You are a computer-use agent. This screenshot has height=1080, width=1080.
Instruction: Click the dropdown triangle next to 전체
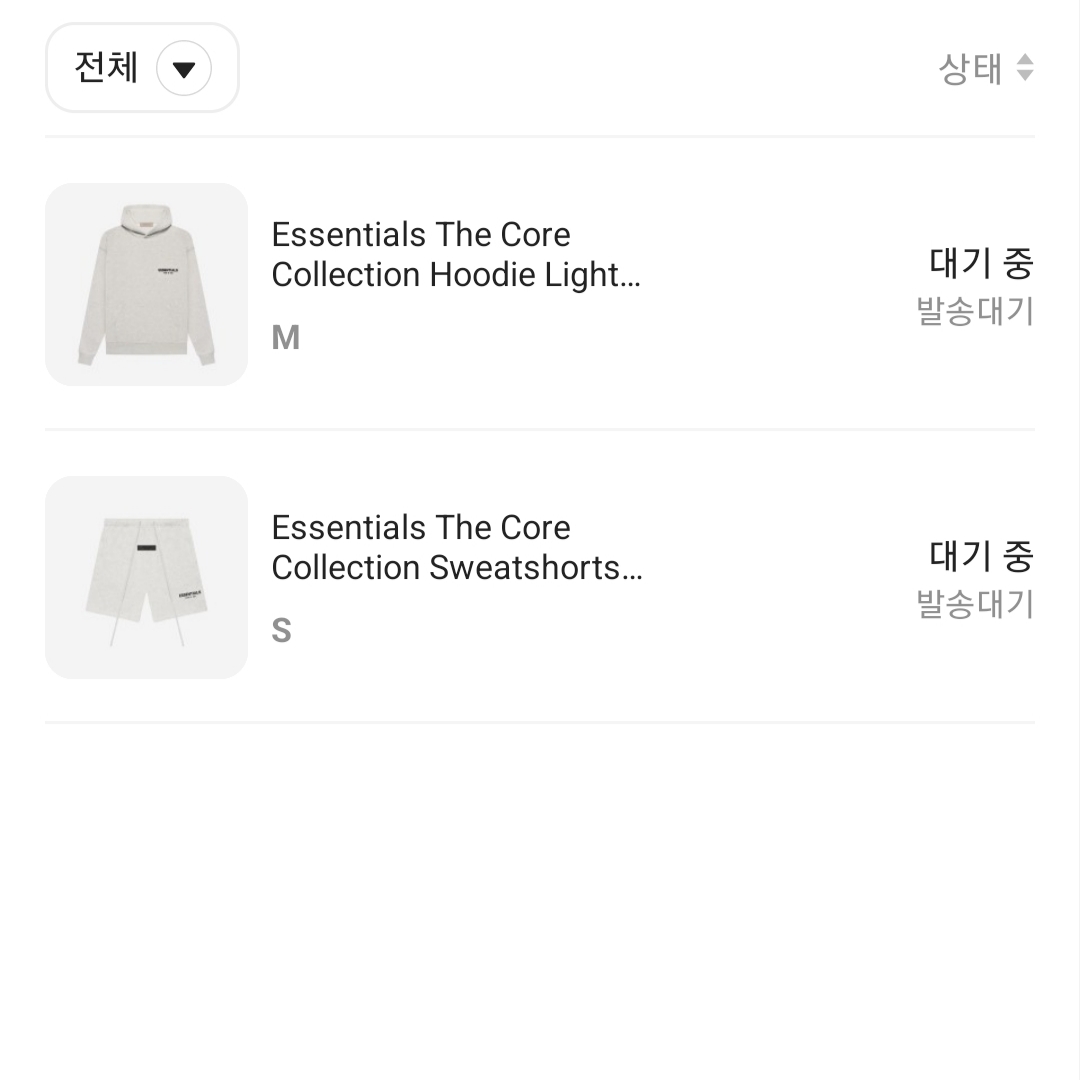183,68
